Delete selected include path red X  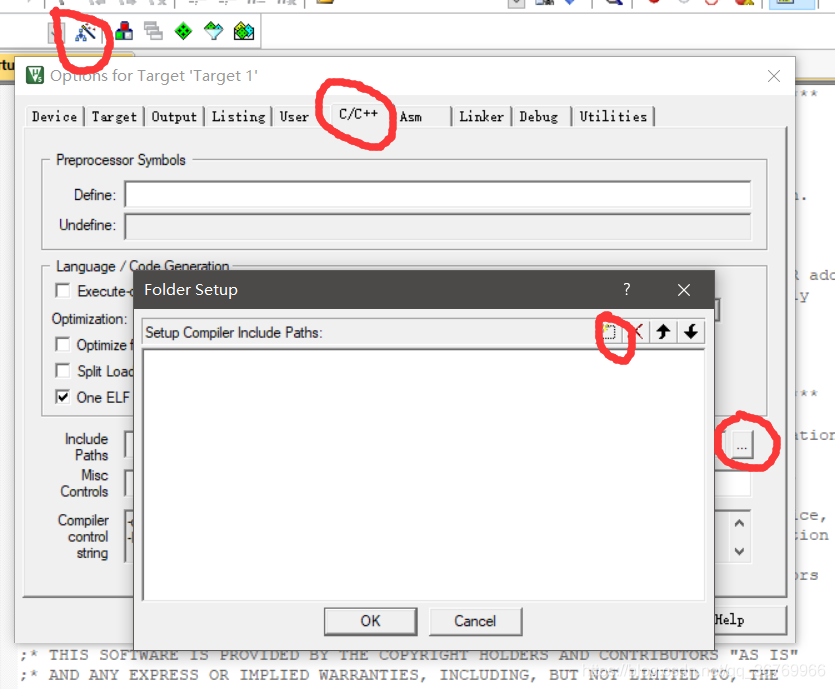(637, 332)
